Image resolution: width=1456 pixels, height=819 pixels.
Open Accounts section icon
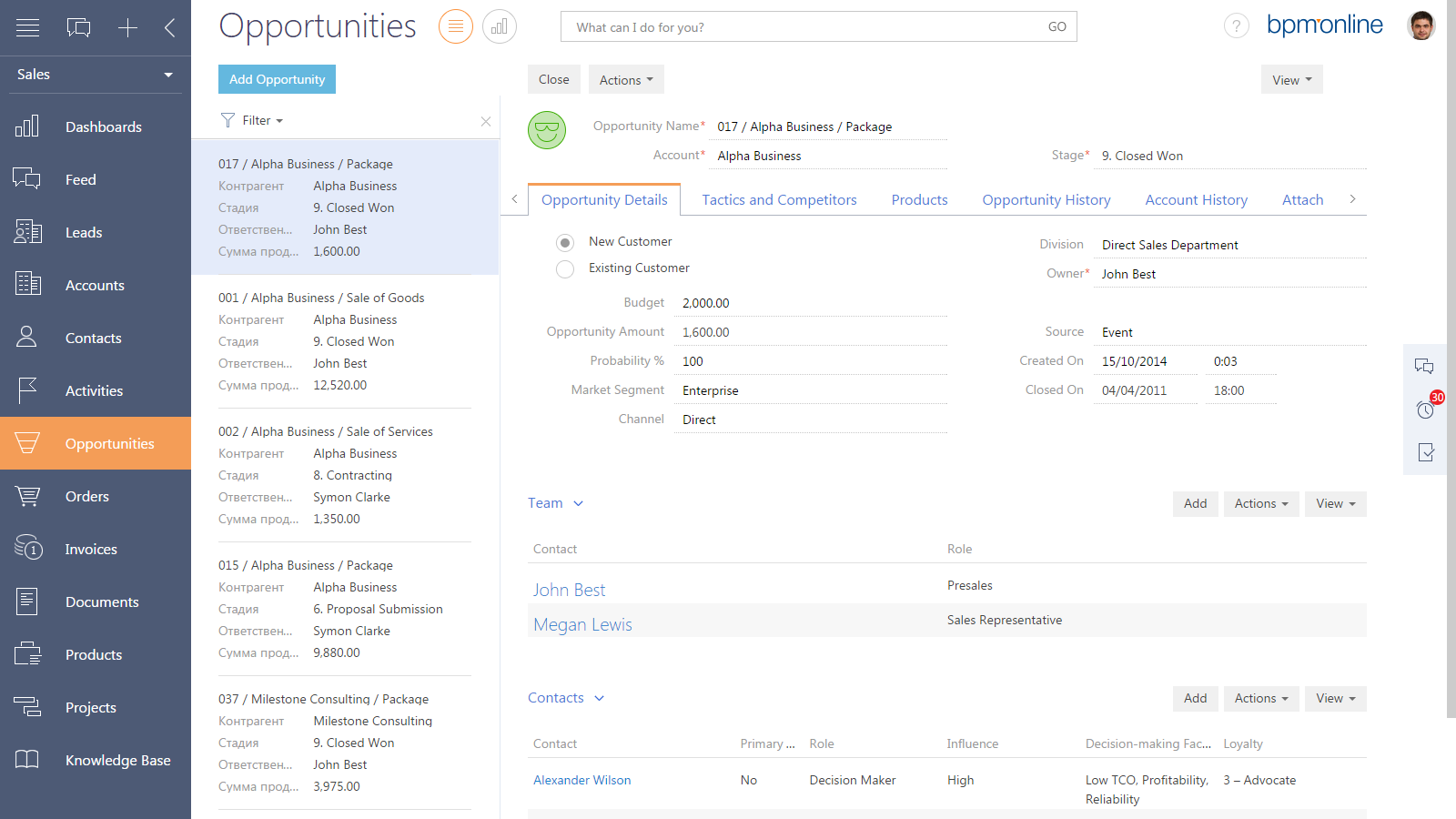coord(27,285)
